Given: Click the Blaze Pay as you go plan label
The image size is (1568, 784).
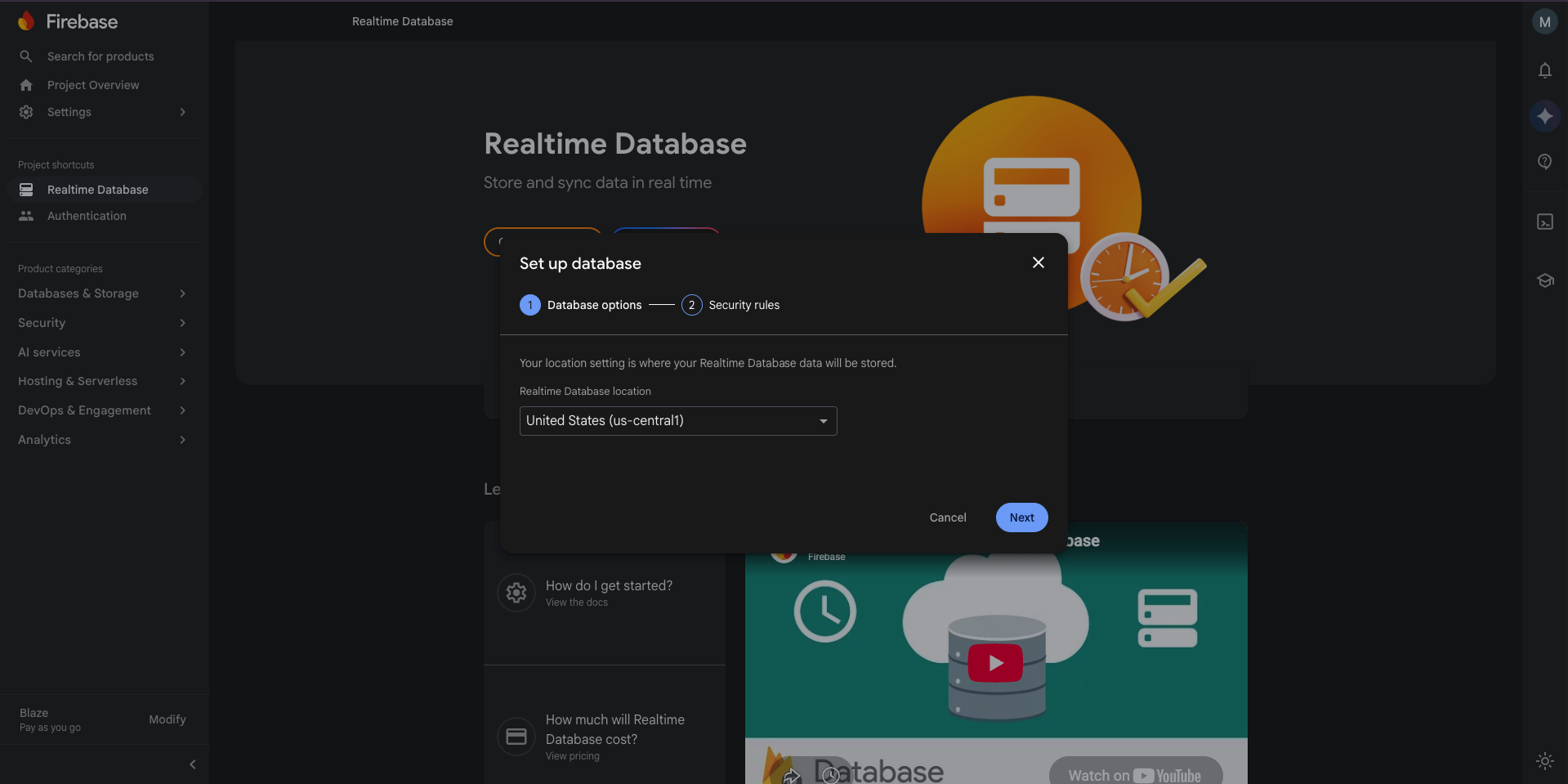Looking at the screenshot, I should tap(50, 719).
